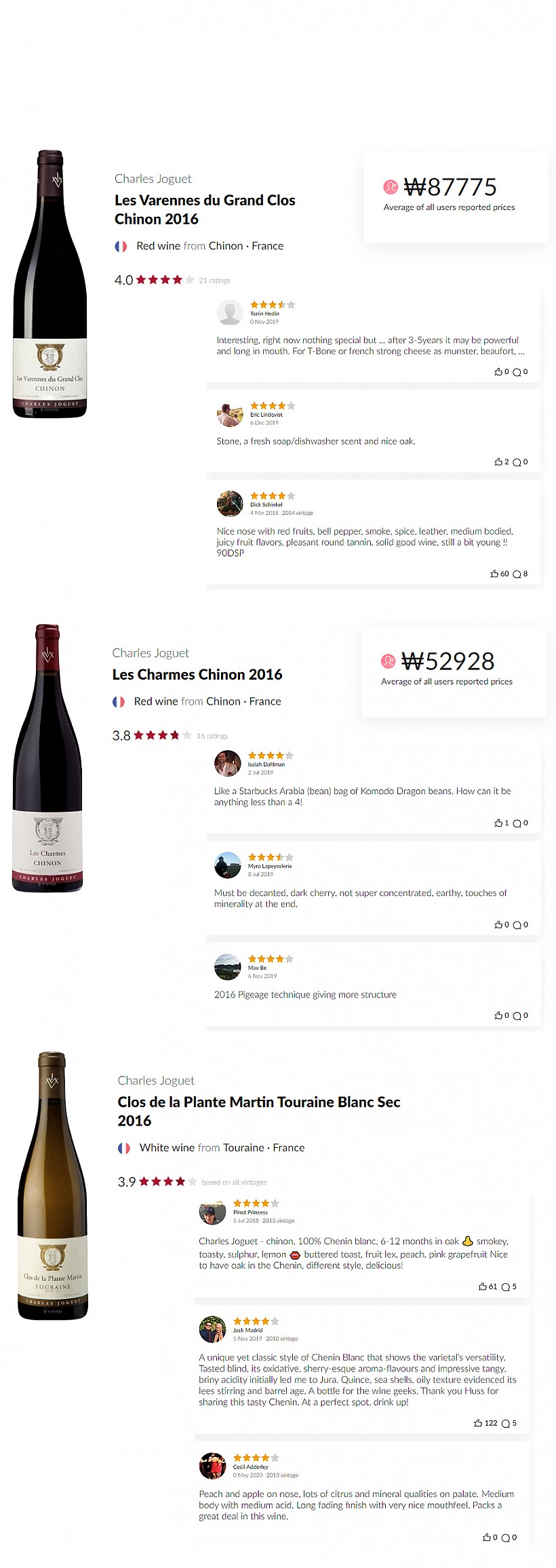
Task: Open Les Varennes du Grand Clos Chinon 2016
Action: coord(205,209)
